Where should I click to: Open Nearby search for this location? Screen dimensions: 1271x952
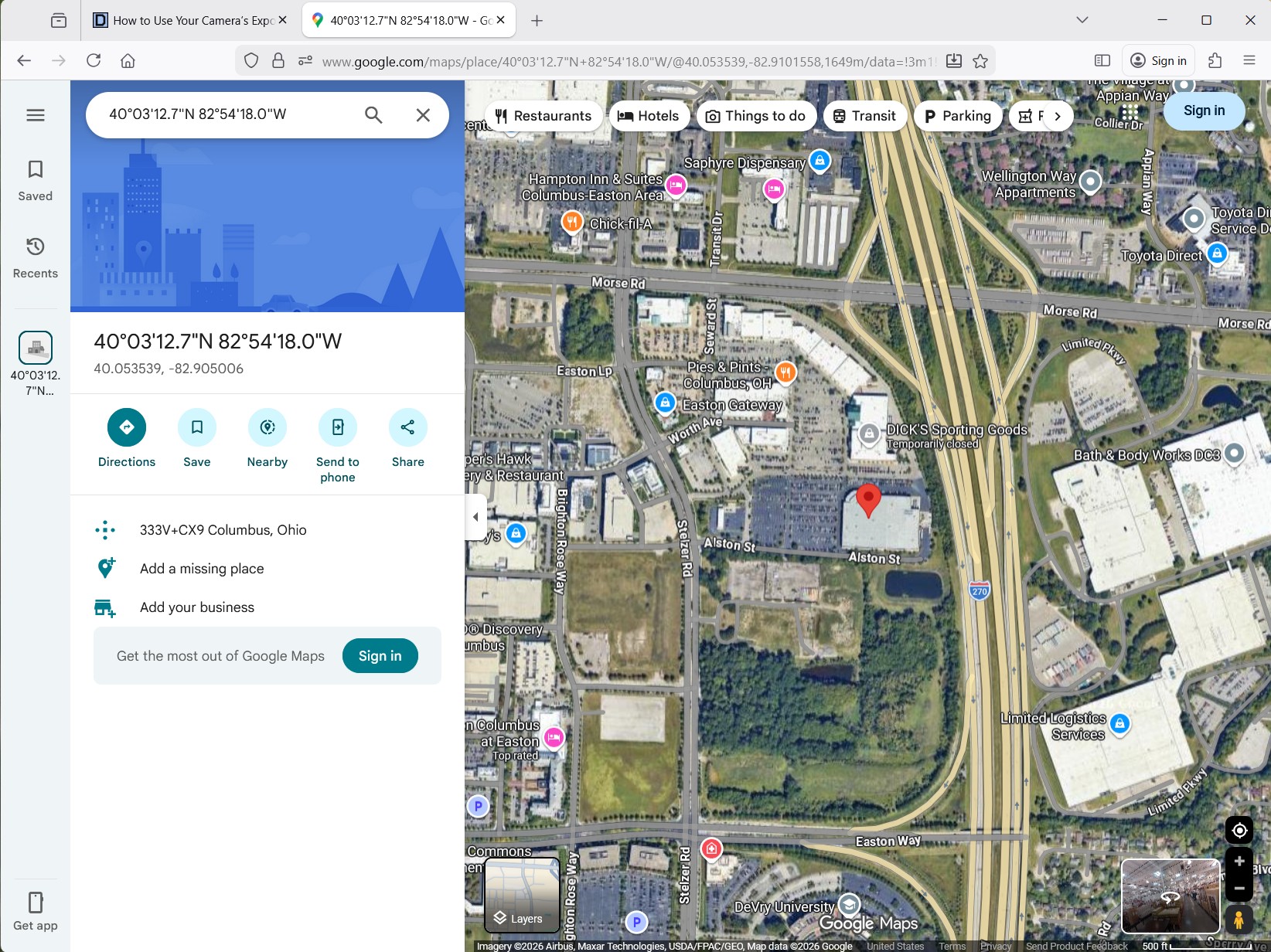tap(267, 427)
